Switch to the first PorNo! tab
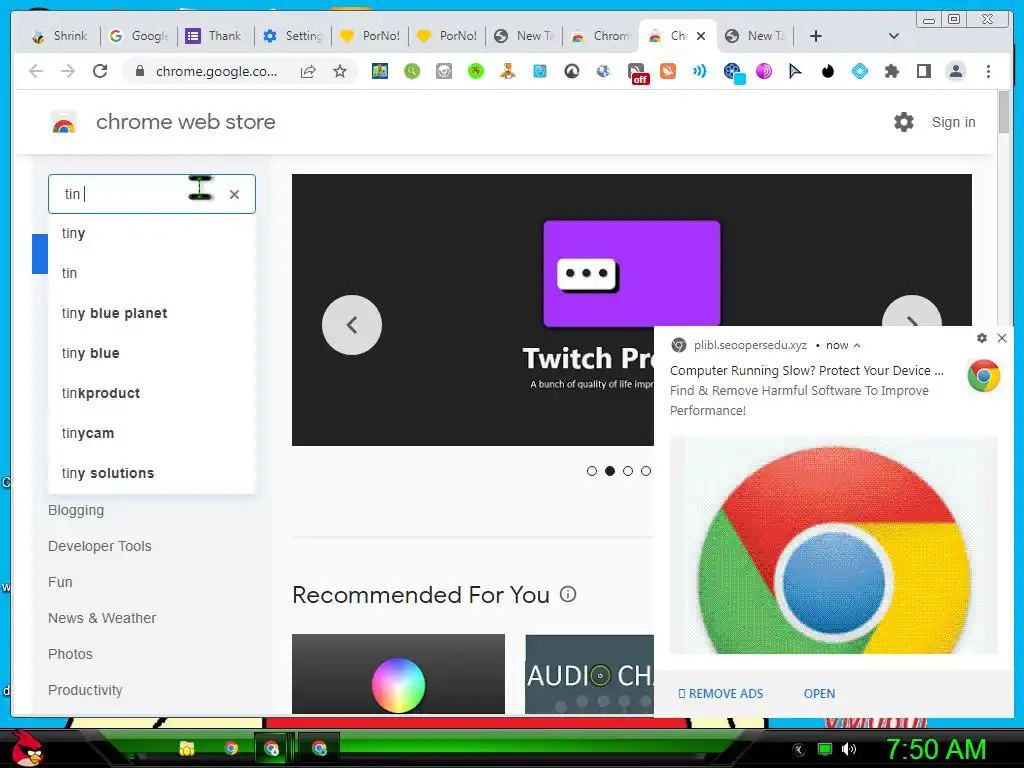The image size is (1024, 768). tap(370, 36)
